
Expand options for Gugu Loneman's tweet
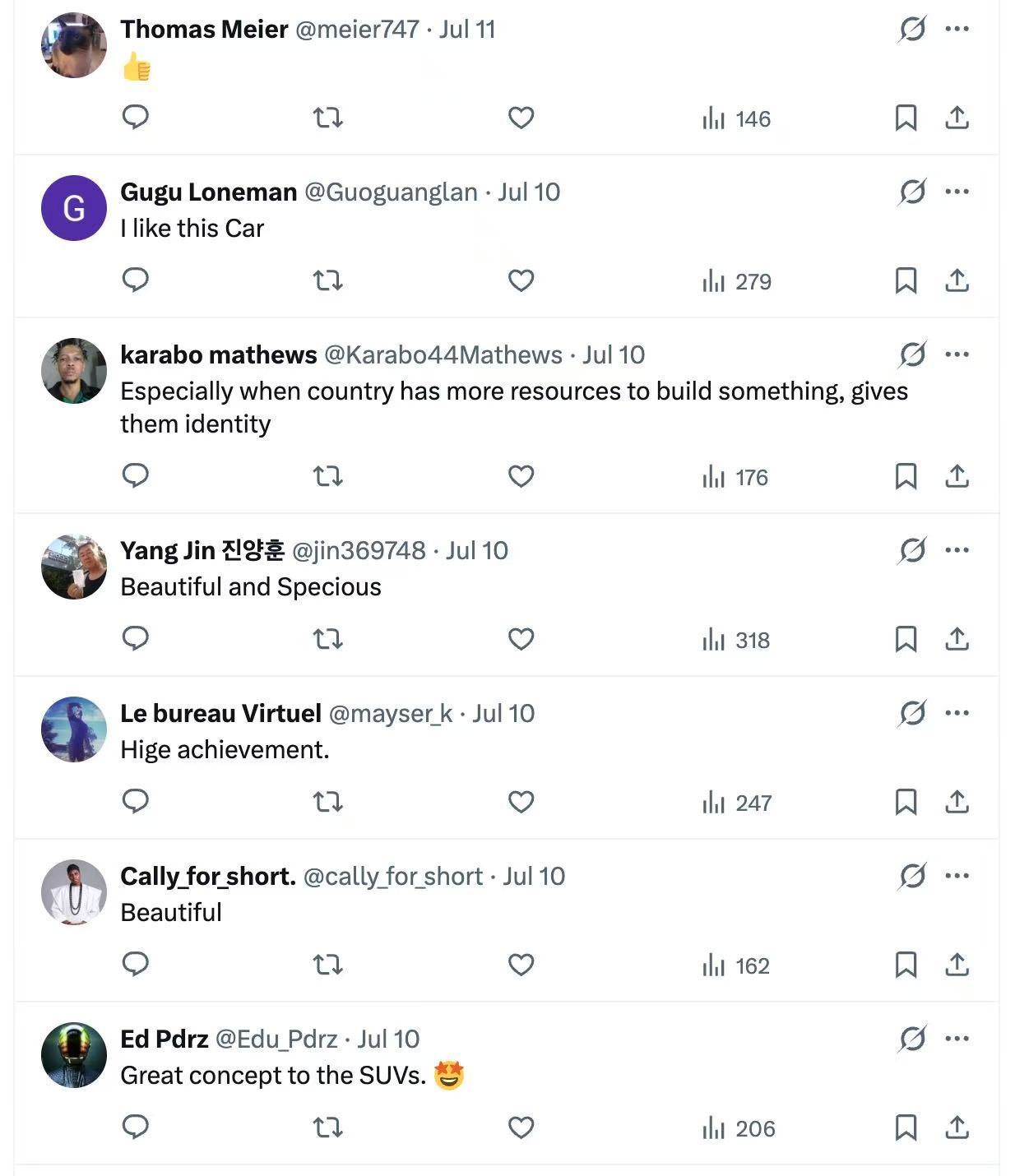pos(957,192)
